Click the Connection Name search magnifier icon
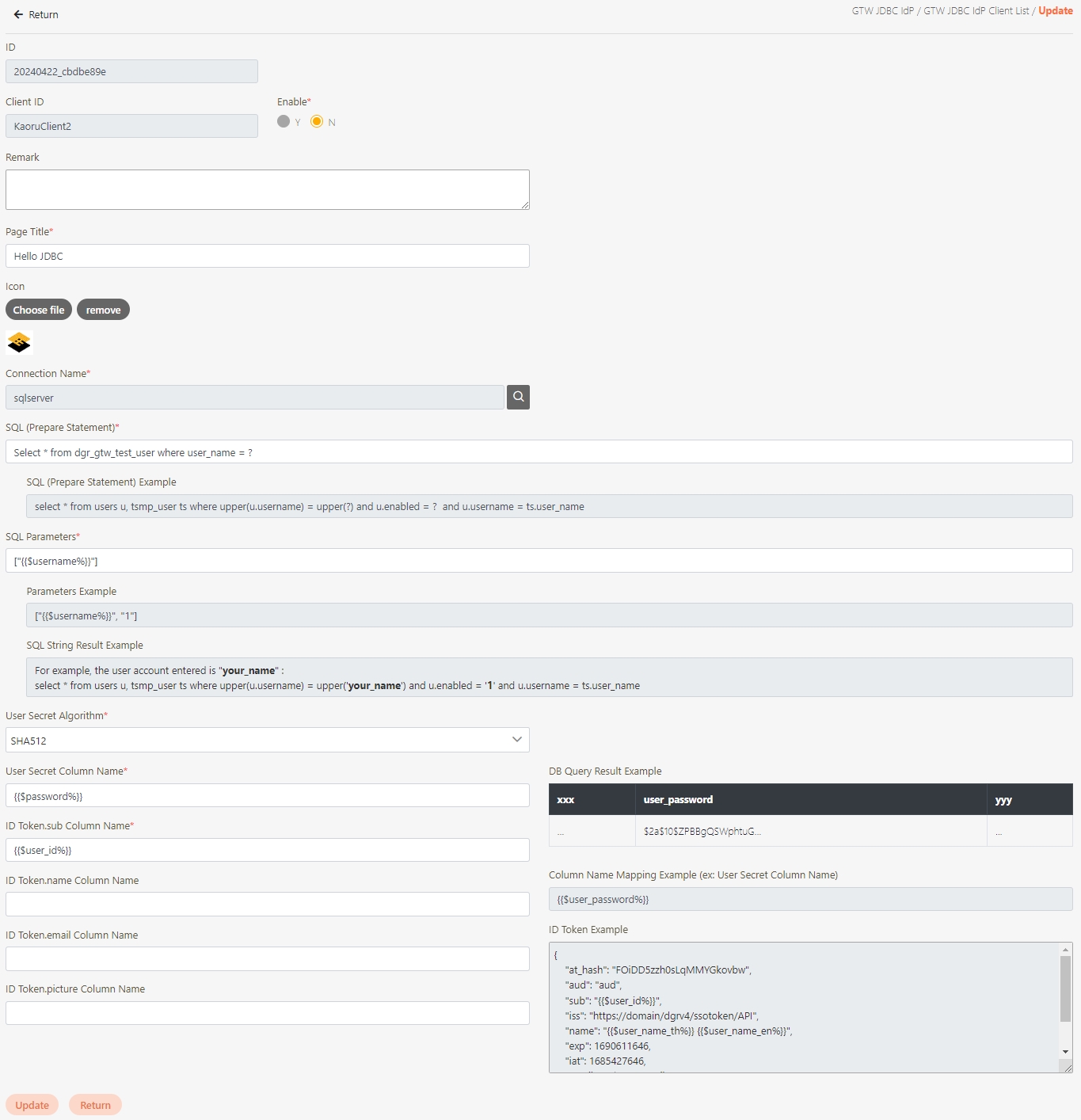This screenshot has width=1081, height=1120. 518,397
